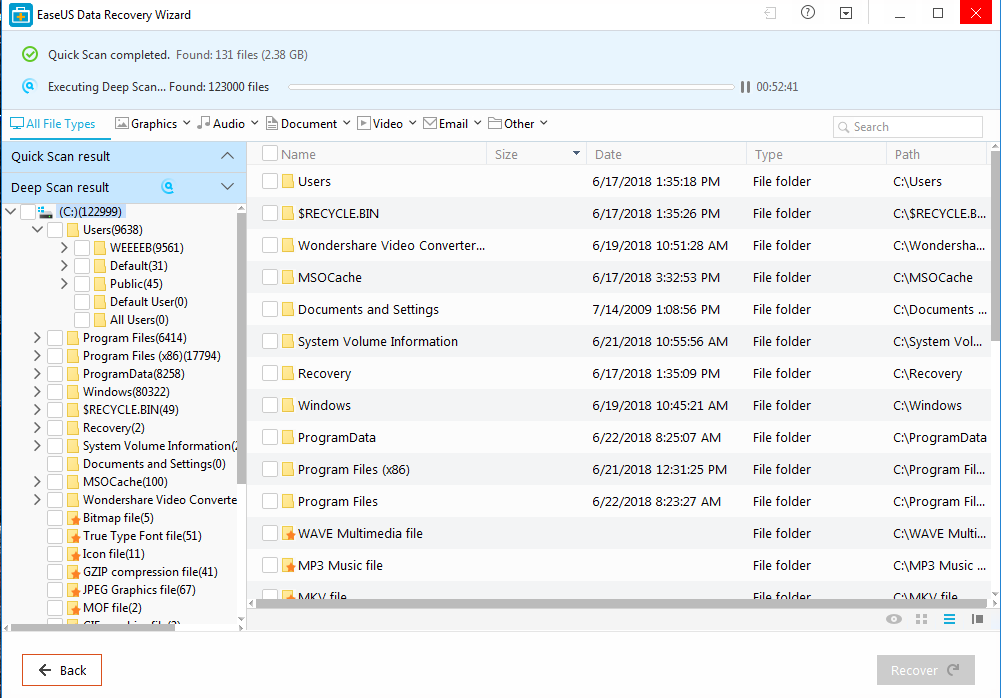The width and height of the screenshot is (1001, 698).
Task: Expand the ProgramData(8258) tree node
Action: (x=37, y=374)
